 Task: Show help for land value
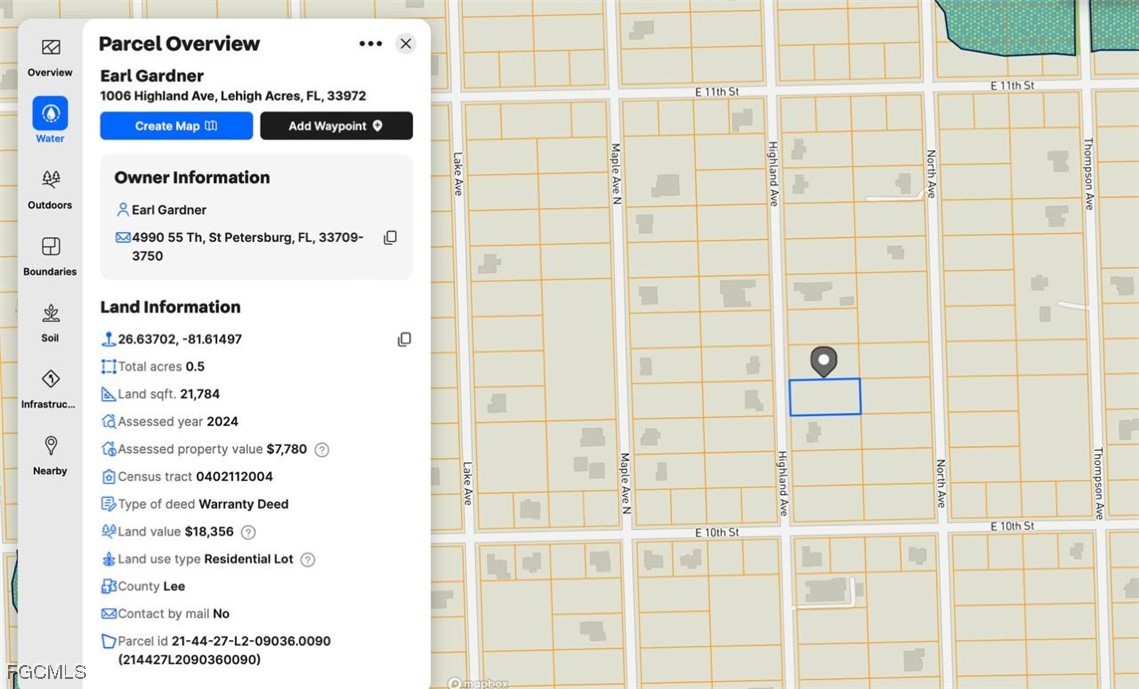click(248, 532)
